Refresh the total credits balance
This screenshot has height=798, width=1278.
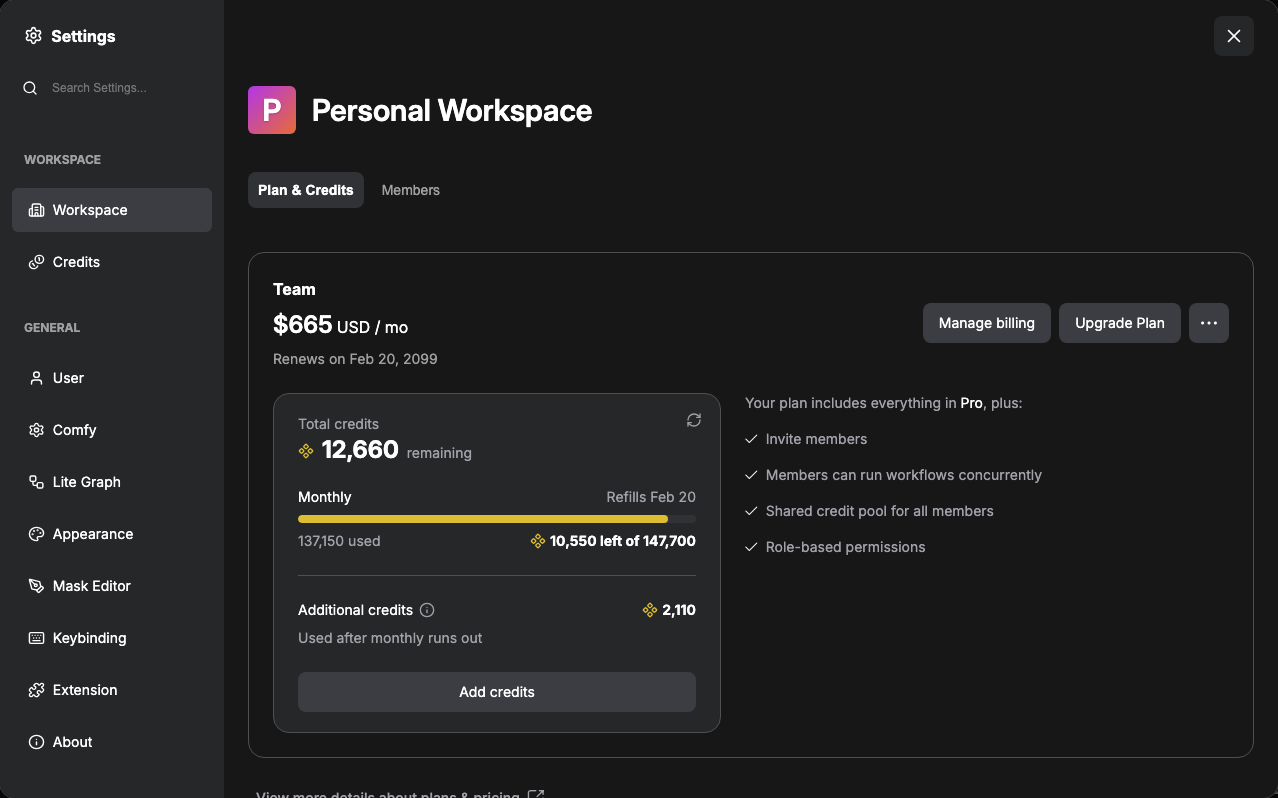coord(694,420)
